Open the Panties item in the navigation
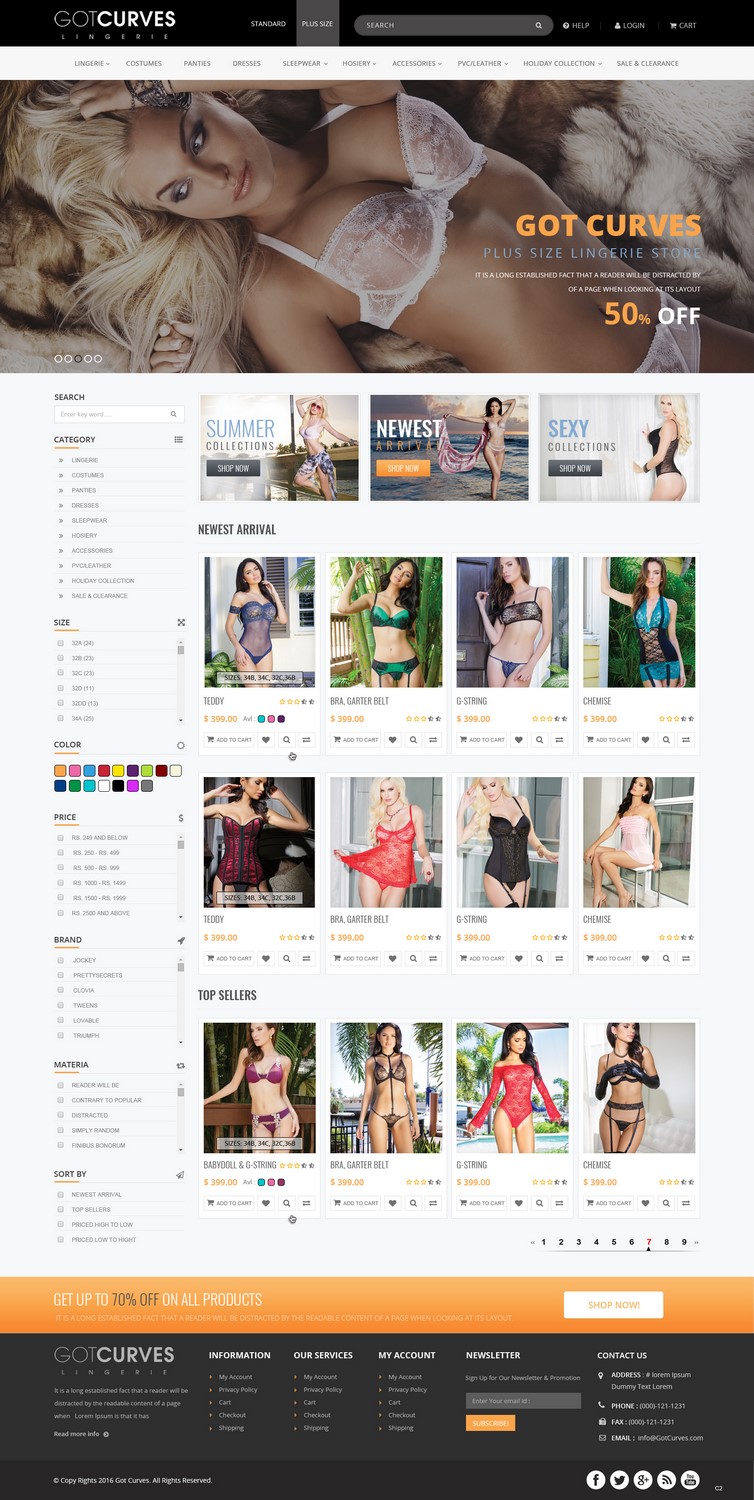754x1500 pixels. [x=197, y=63]
